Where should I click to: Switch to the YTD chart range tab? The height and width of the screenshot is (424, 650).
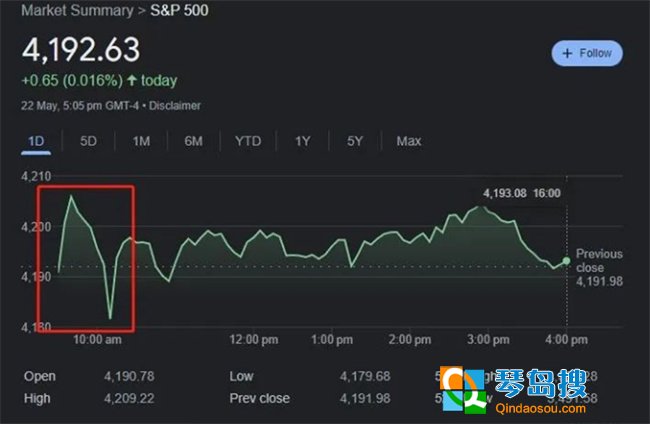click(x=248, y=141)
